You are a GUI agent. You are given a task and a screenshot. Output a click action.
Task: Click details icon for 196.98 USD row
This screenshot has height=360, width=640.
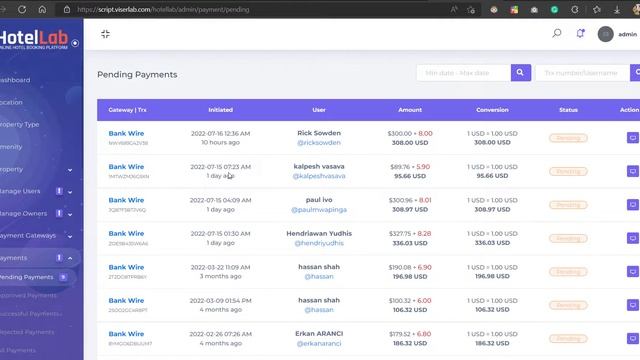tap(633, 271)
